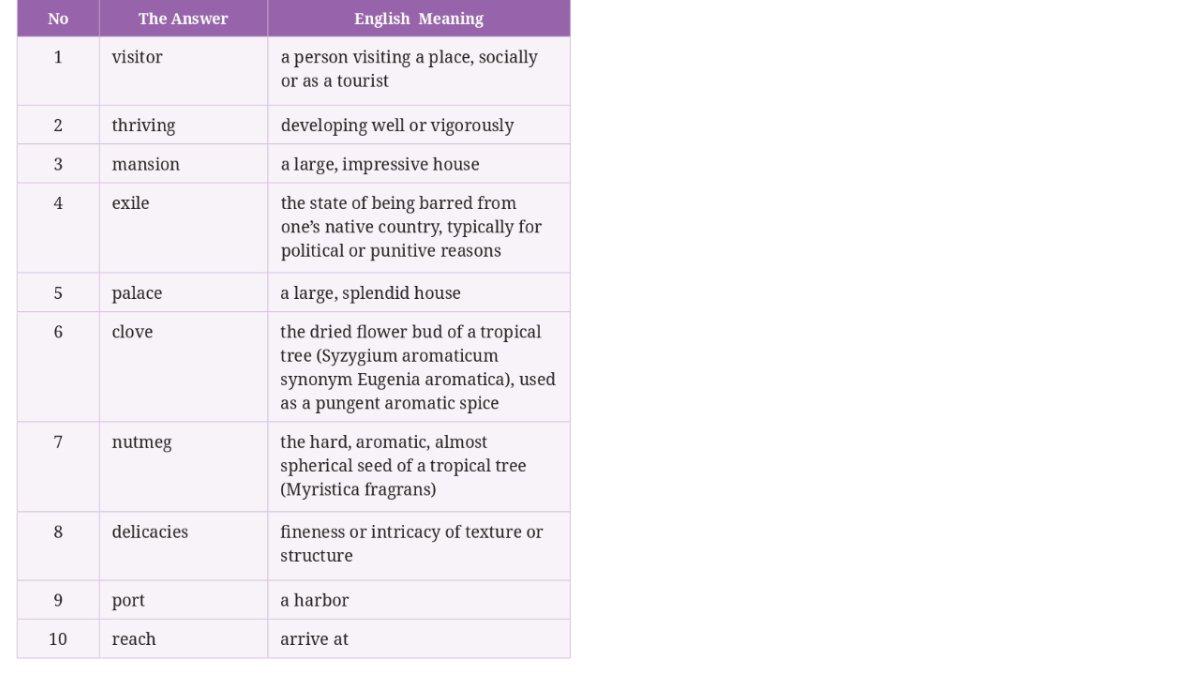Viewport: 1200px width, 675px height.
Task: Select 'developing well or vigorously' definition
Action: point(397,125)
